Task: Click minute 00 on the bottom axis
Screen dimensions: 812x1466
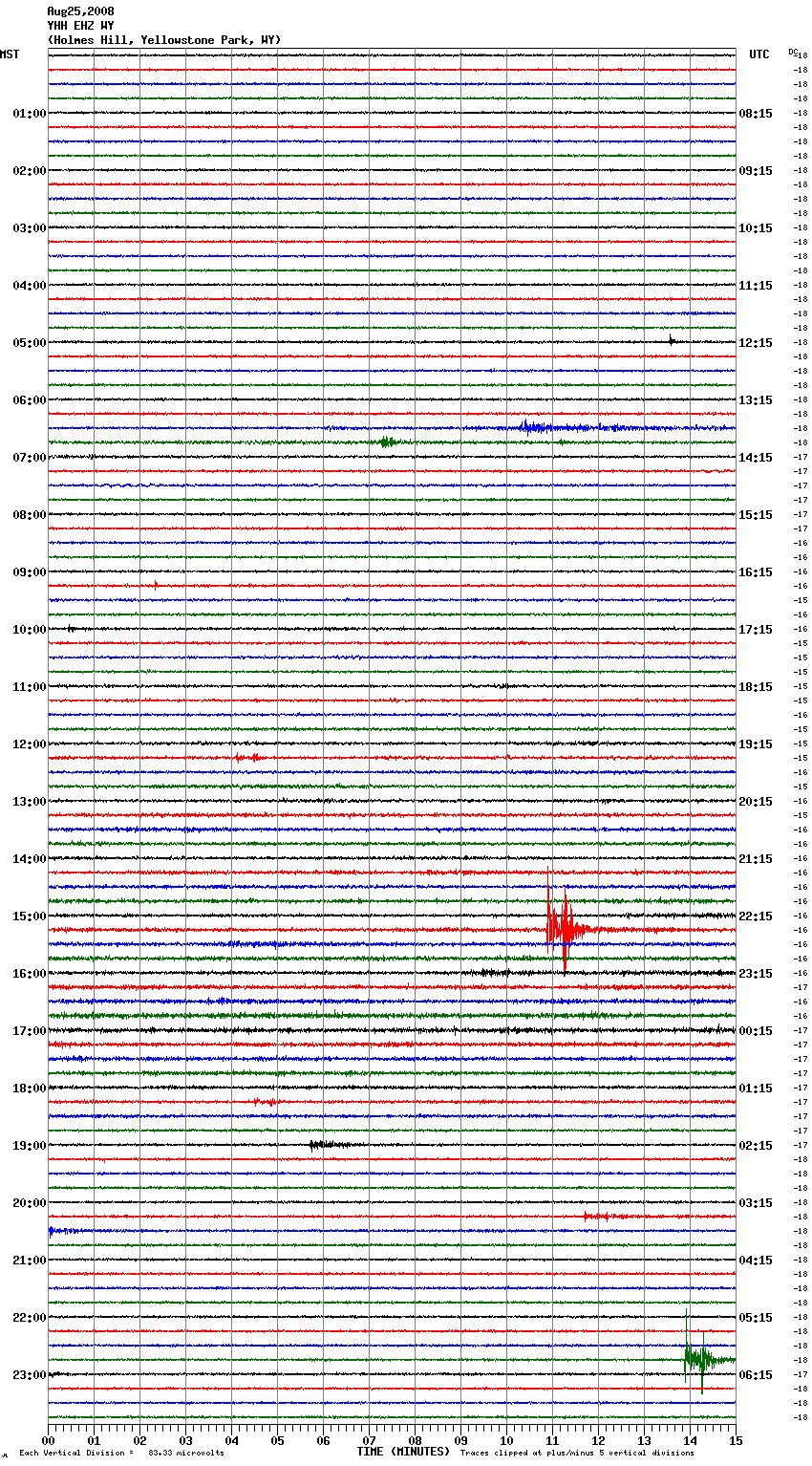Action: [49, 1440]
